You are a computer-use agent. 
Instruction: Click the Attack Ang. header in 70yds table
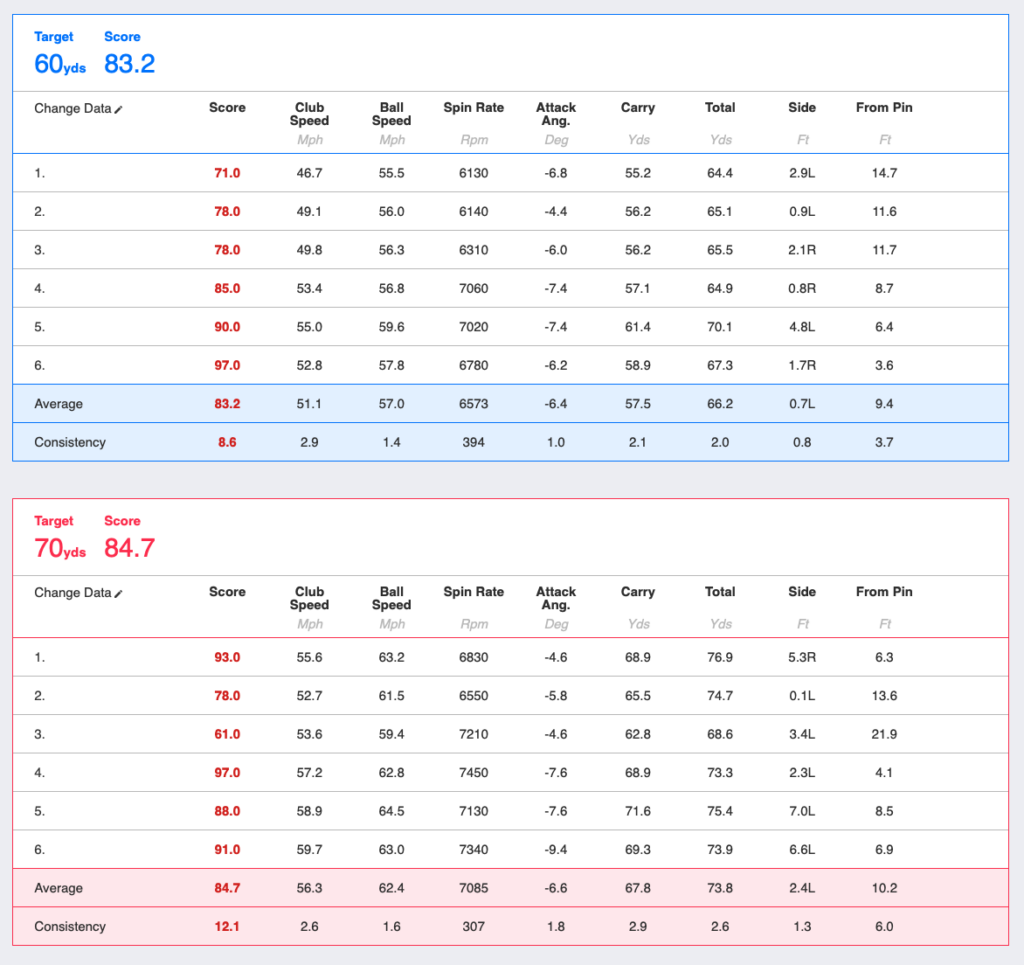tap(556, 598)
